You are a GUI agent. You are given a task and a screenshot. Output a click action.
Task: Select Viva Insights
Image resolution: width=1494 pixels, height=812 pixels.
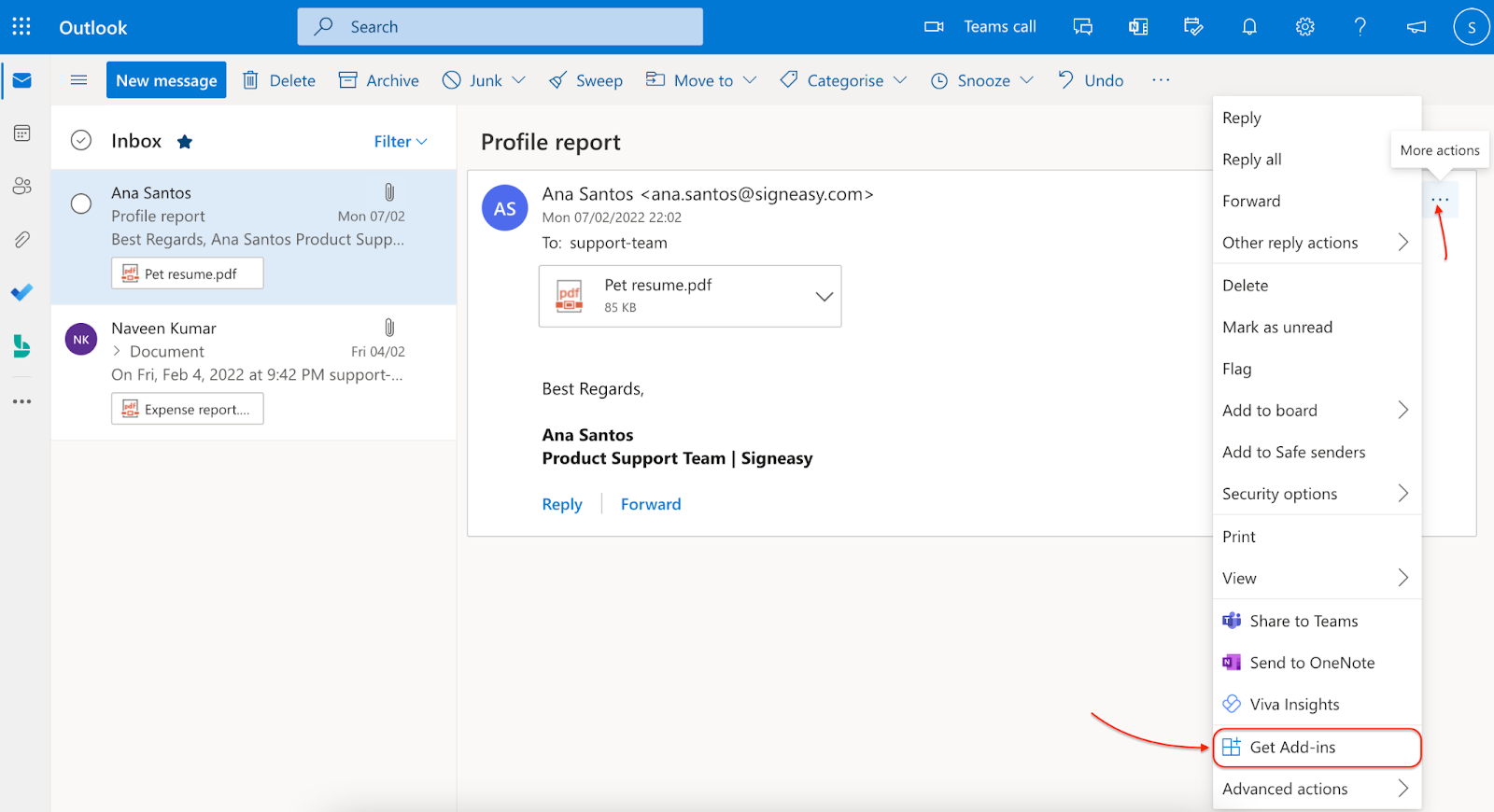click(1317, 705)
